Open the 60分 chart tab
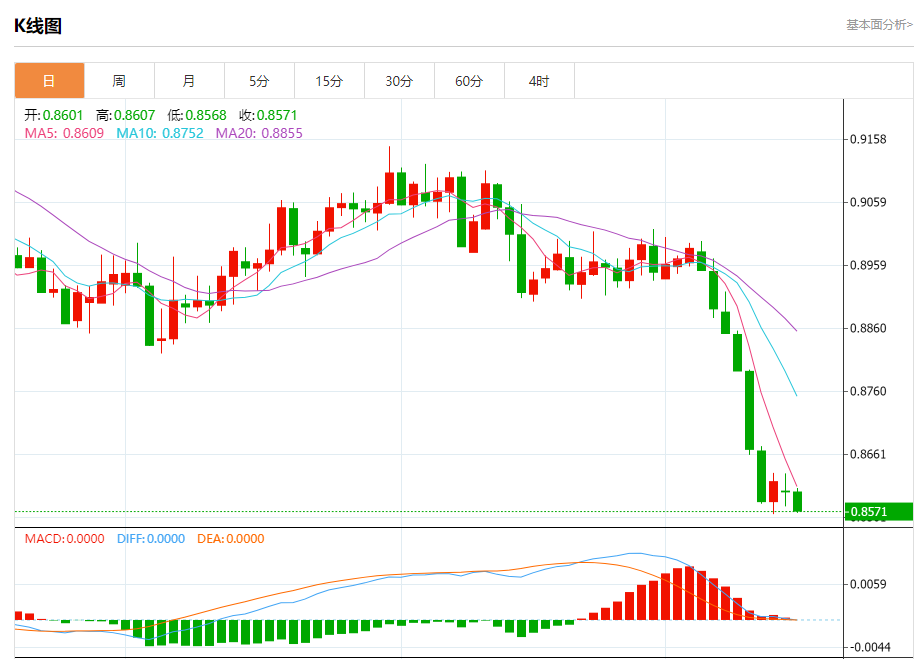Screen dimensions: 923x659 tap(470, 81)
